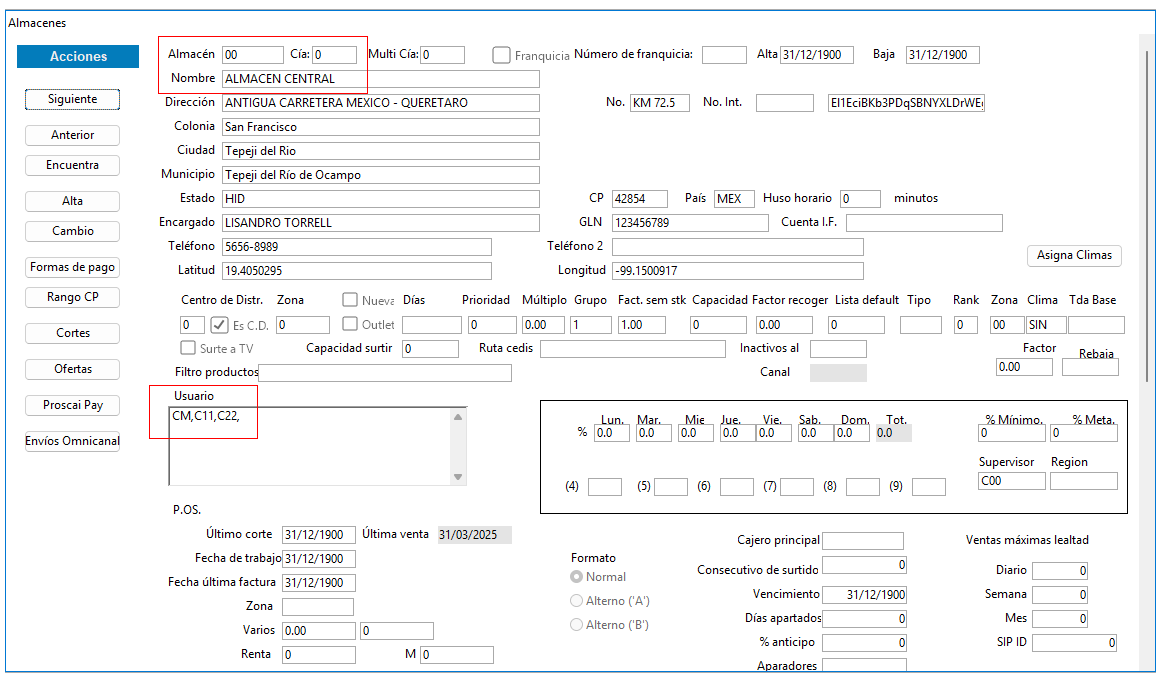Click the No. field showing KM 72.5
Viewport: 1165px width, 682px height.
tap(660, 103)
